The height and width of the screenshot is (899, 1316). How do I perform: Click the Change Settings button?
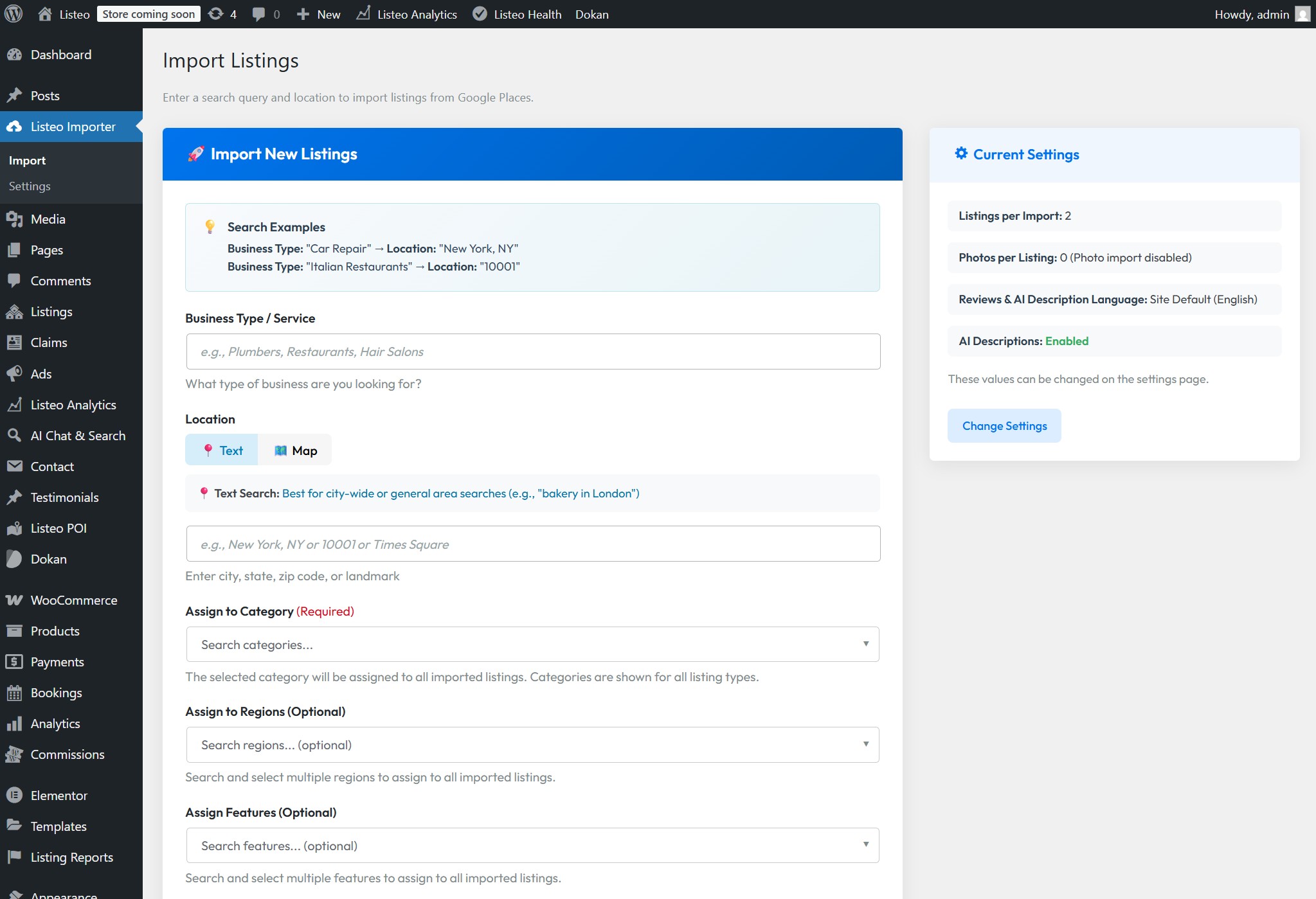pos(1004,426)
